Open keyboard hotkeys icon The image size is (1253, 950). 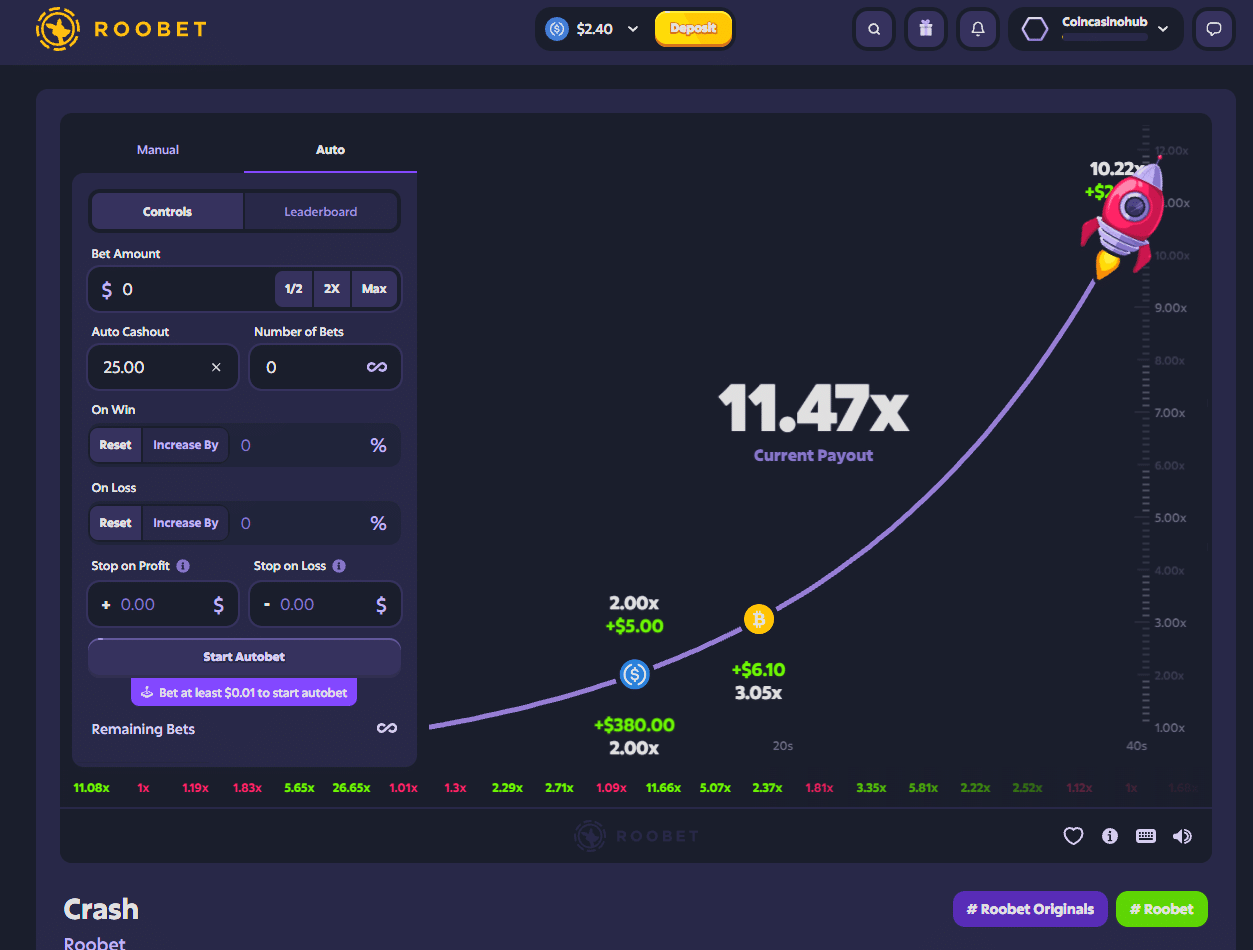[1146, 836]
